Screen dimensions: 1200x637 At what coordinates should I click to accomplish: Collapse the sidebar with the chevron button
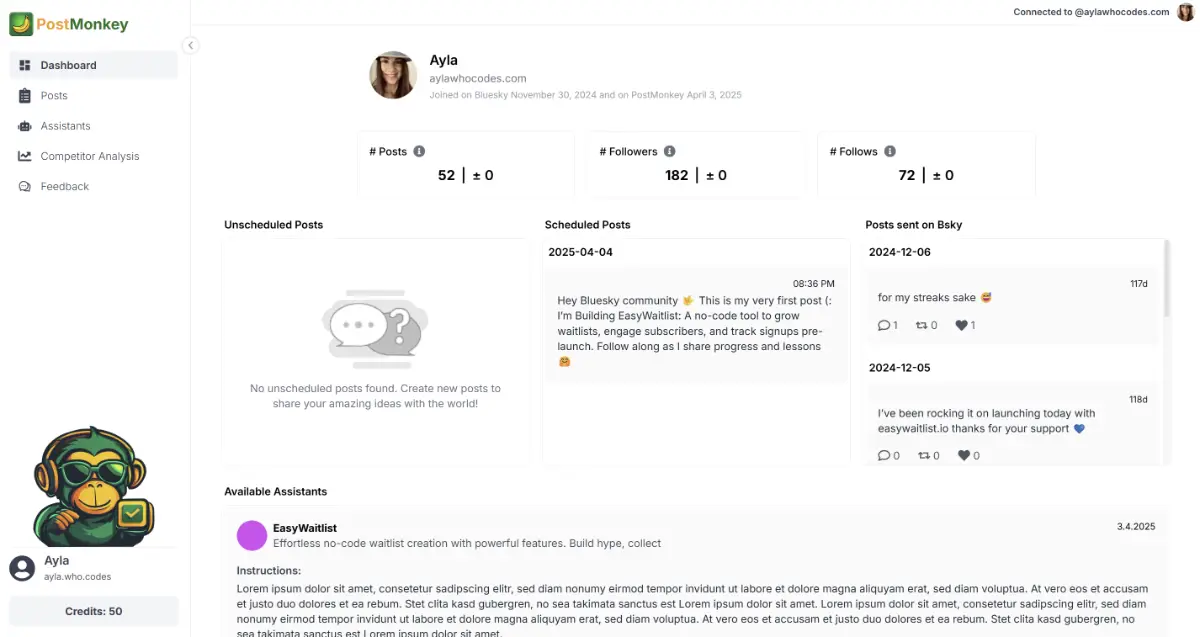(190, 45)
